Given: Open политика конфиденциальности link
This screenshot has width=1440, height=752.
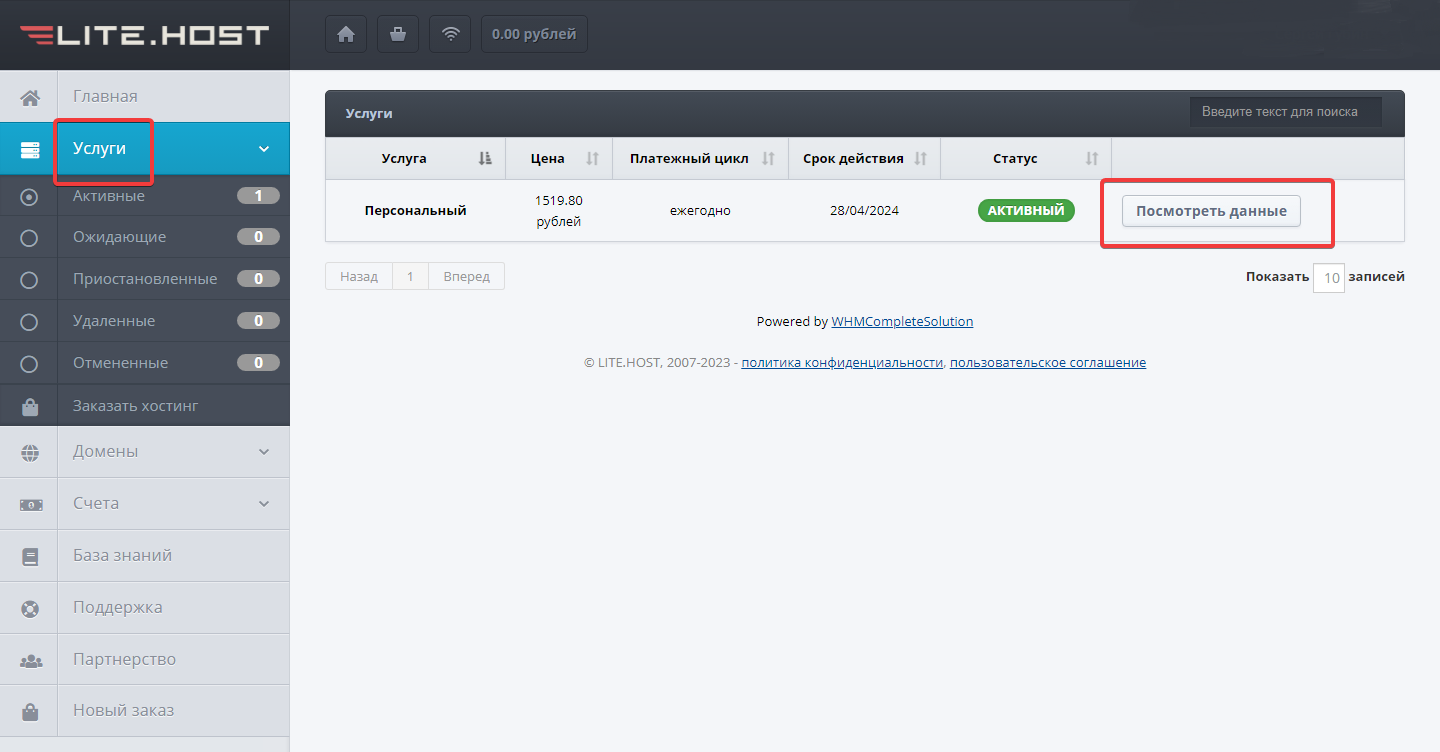Looking at the screenshot, I should 842,363.
